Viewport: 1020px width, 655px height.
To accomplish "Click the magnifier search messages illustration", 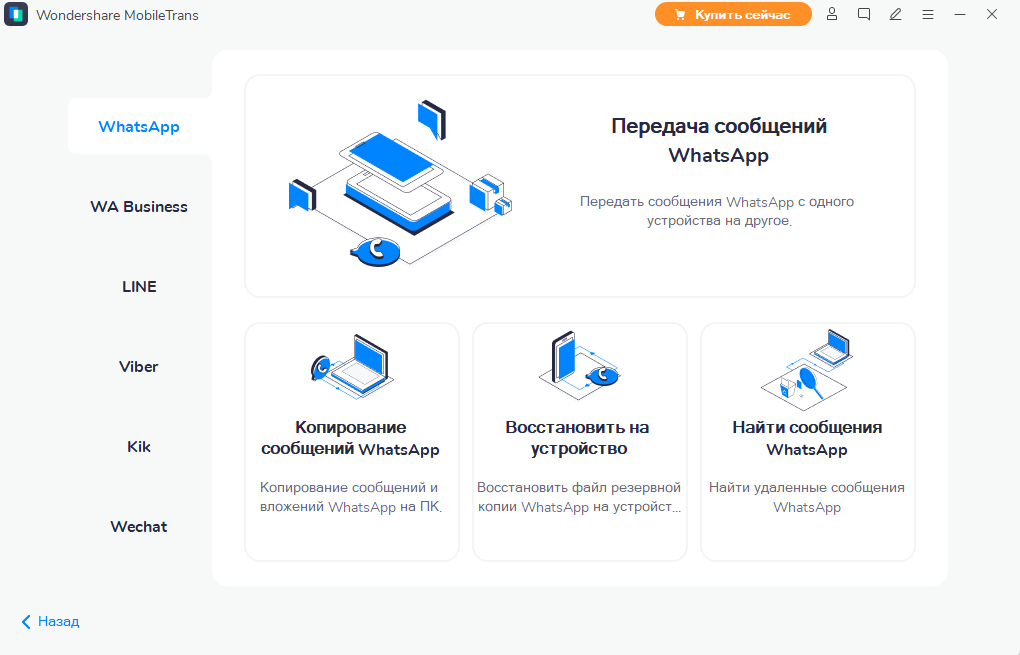I will (x=807, y=369).
